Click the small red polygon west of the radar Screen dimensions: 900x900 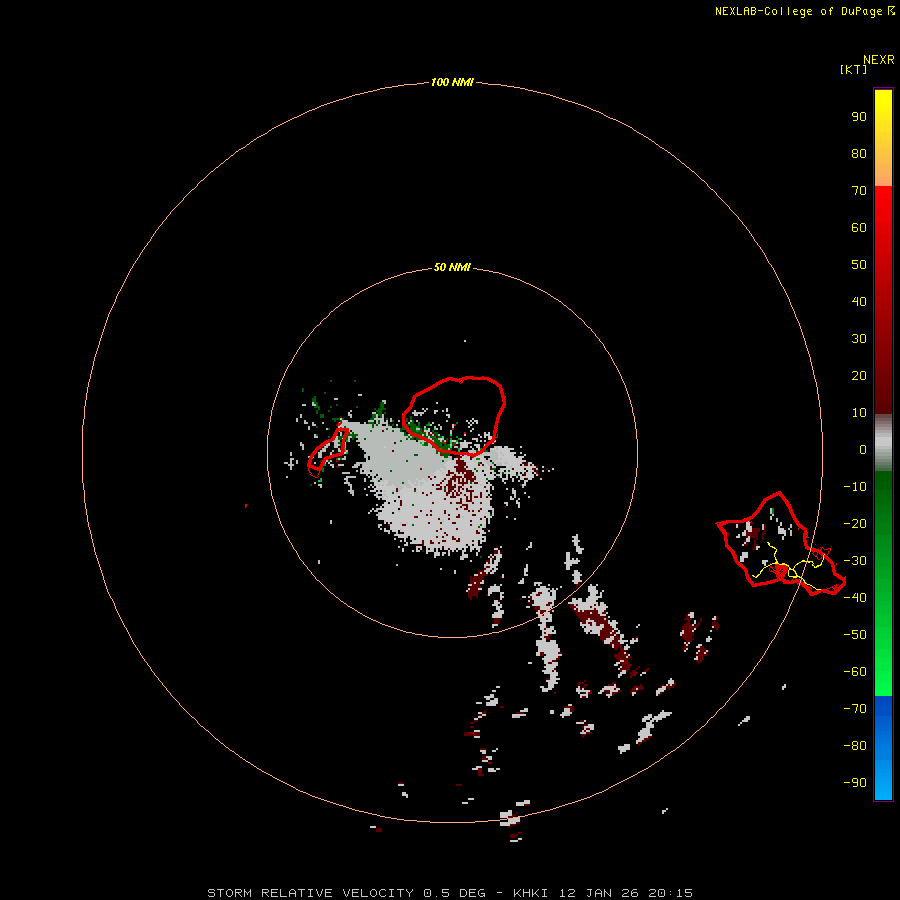click(328, 452)
